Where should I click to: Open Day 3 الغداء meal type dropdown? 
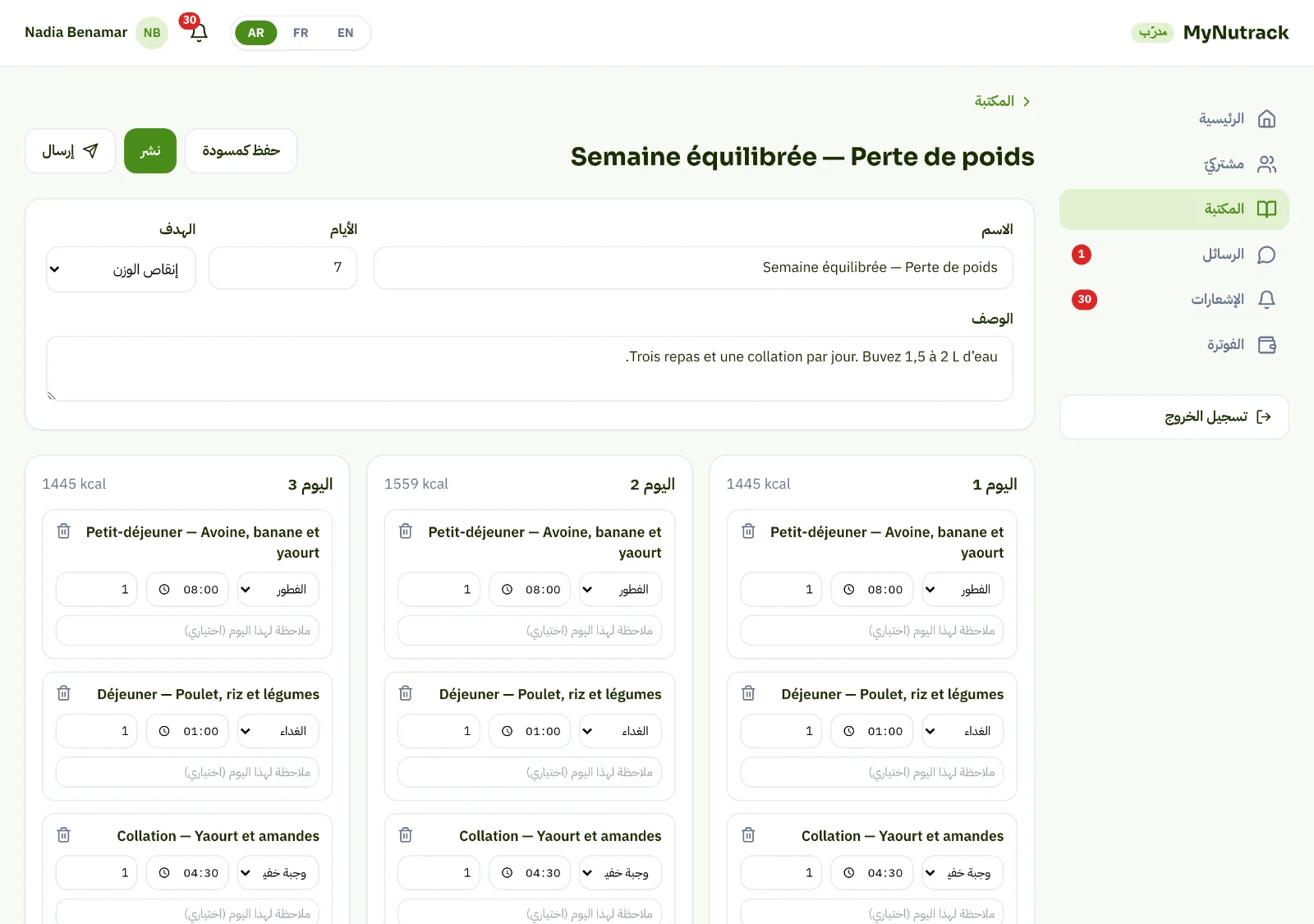click(x=278, y=731)
